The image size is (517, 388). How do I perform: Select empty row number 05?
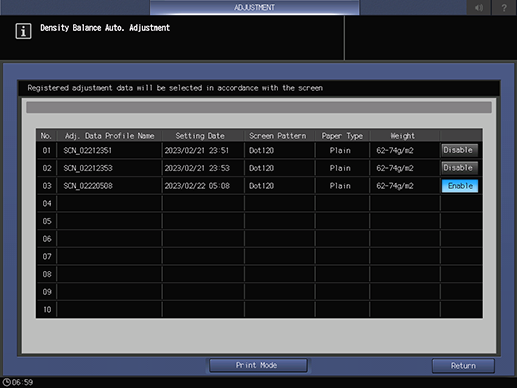[x=47, y=221]
